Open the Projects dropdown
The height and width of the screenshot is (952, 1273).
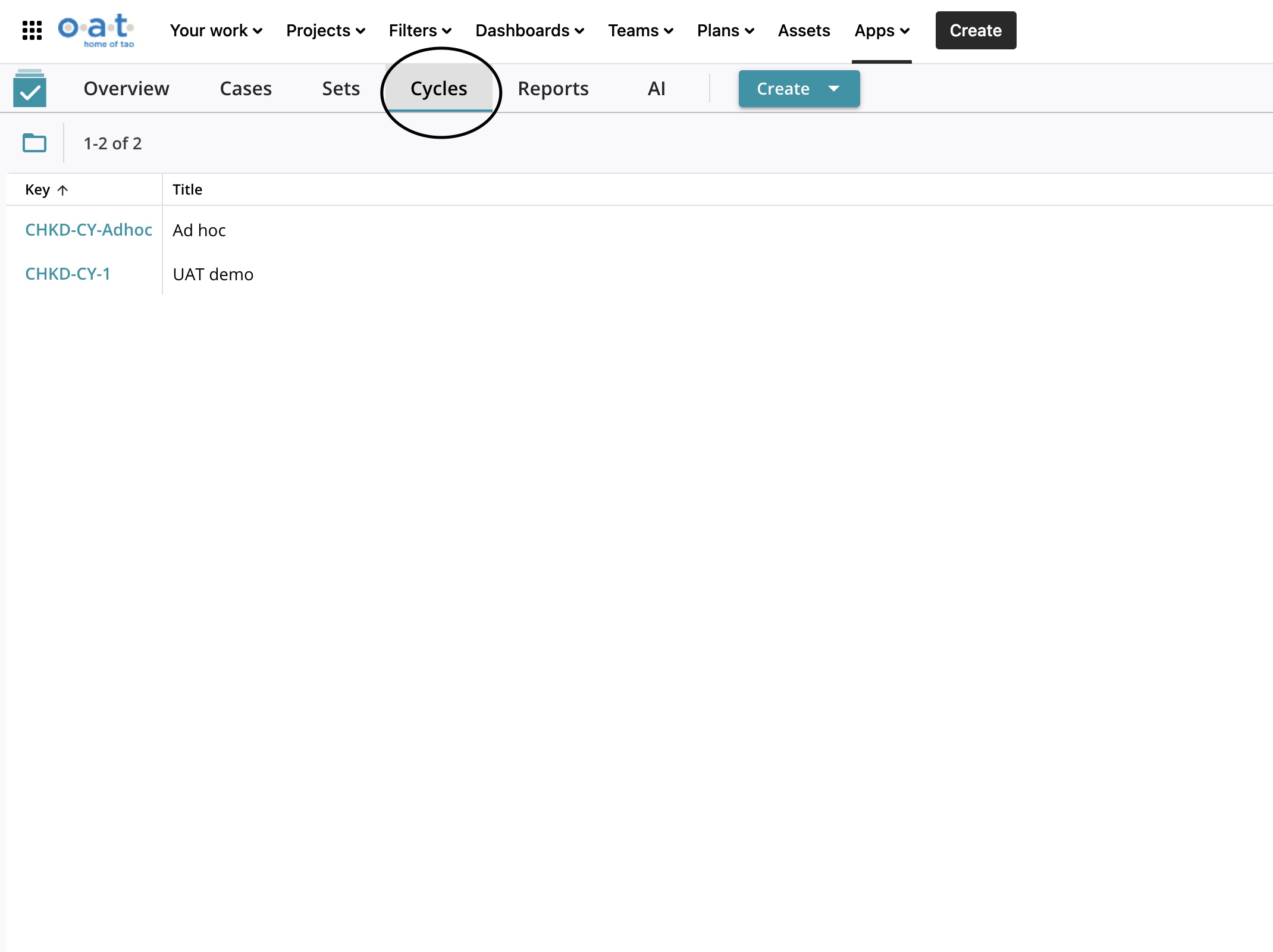tap(325, 30)
